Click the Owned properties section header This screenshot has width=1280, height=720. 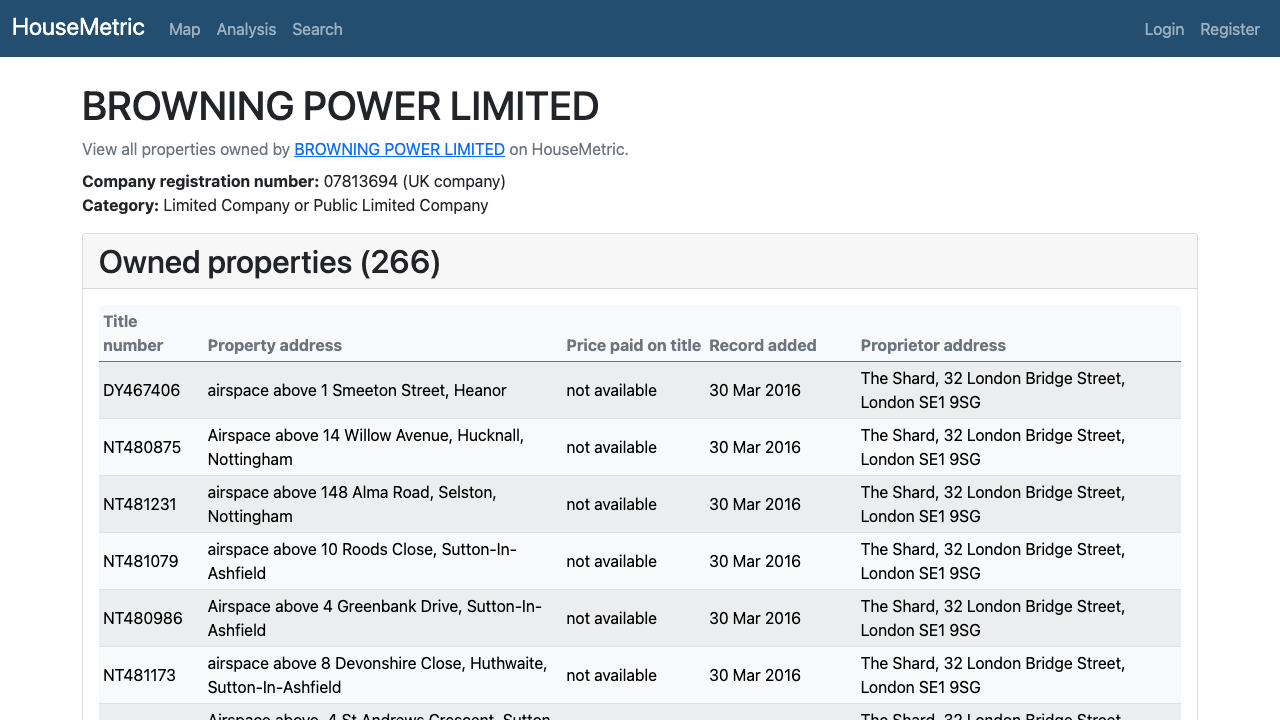click(269, 262)
